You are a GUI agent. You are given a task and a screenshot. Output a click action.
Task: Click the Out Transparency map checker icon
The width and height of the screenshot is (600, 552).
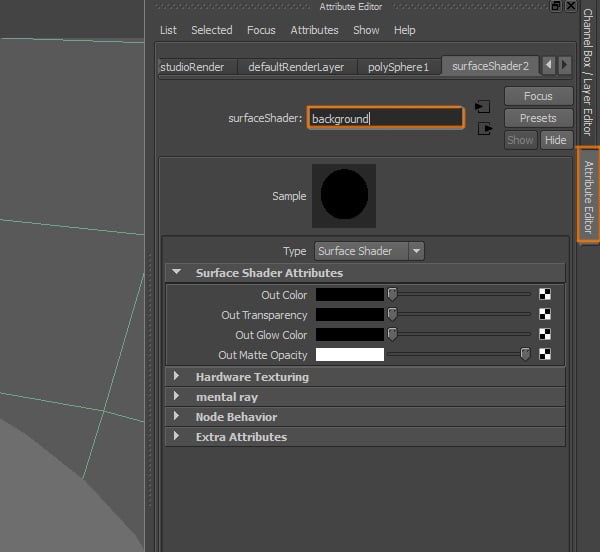(545, 315)
